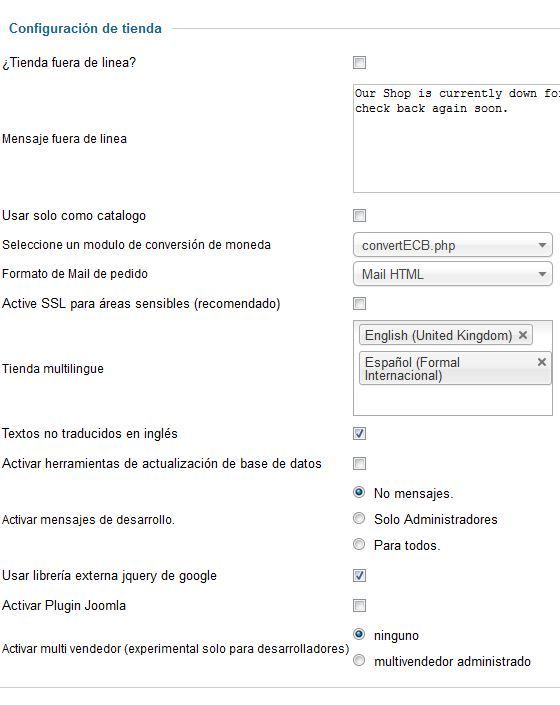This screenshot has width=560, height=705.
Task: Choose 'multivendedor administrado' radio option
Action: 359,660
